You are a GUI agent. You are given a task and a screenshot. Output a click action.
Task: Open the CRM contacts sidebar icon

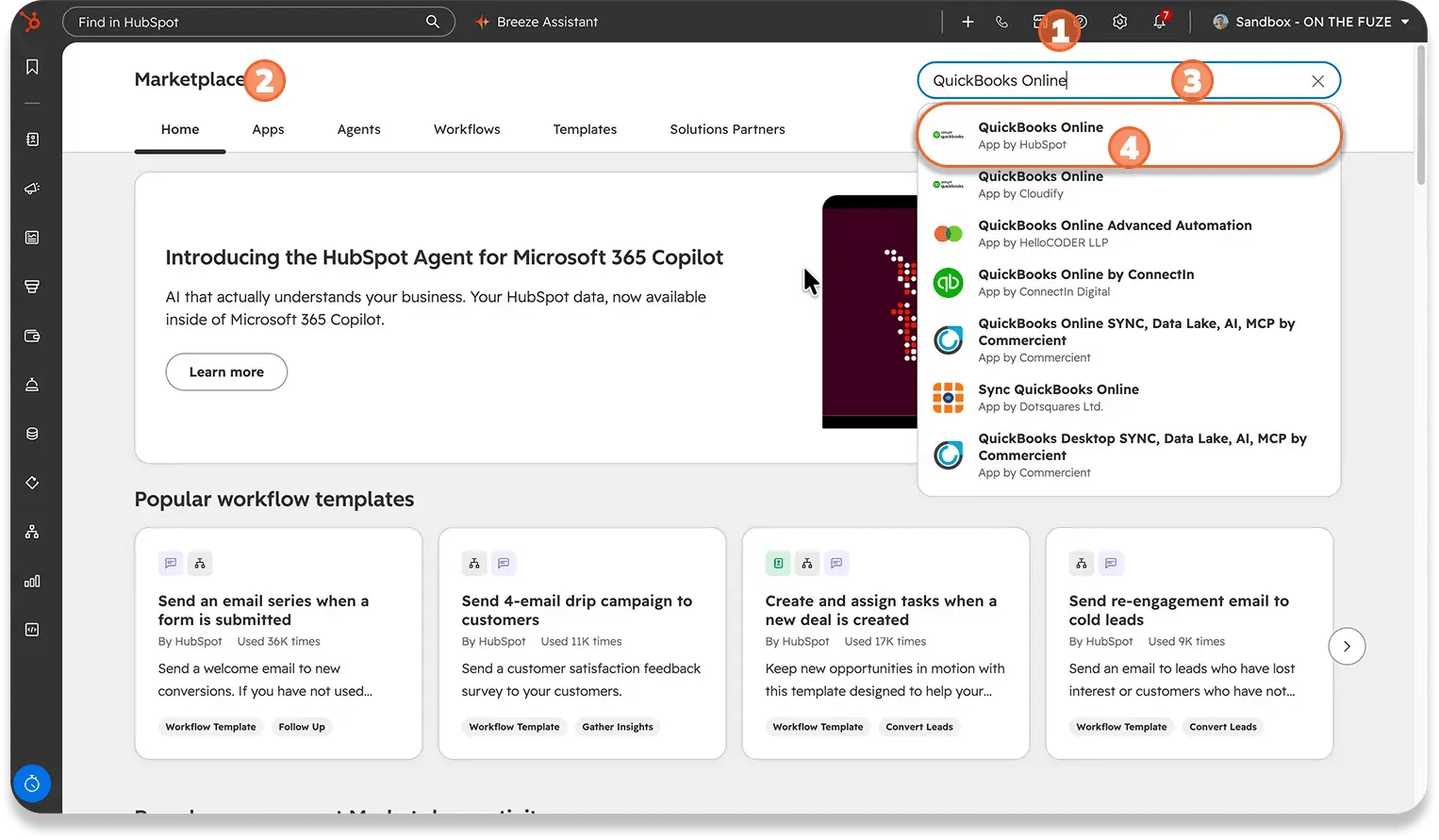(x=32, y=140)
